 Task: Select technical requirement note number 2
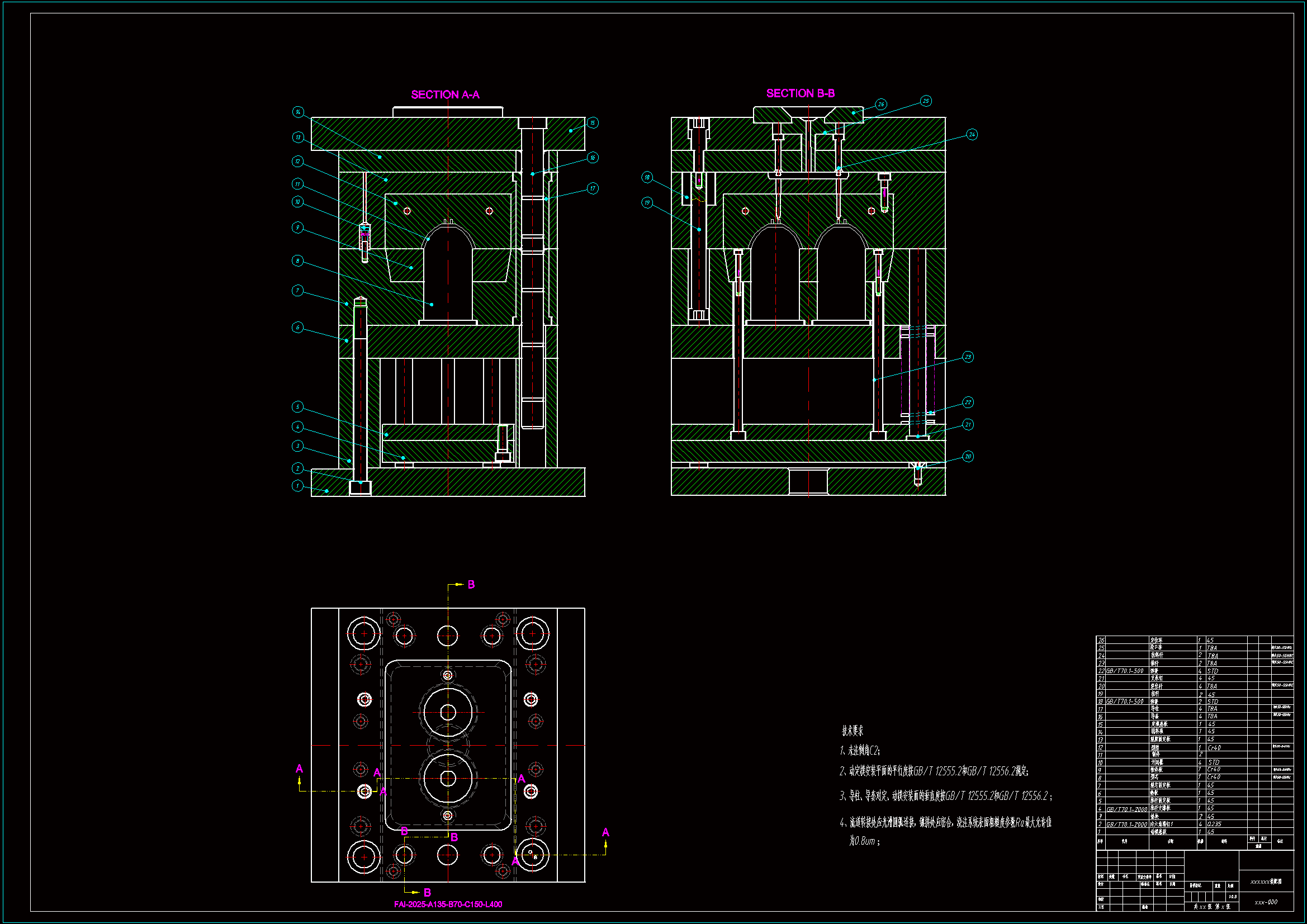pos(934,771)
